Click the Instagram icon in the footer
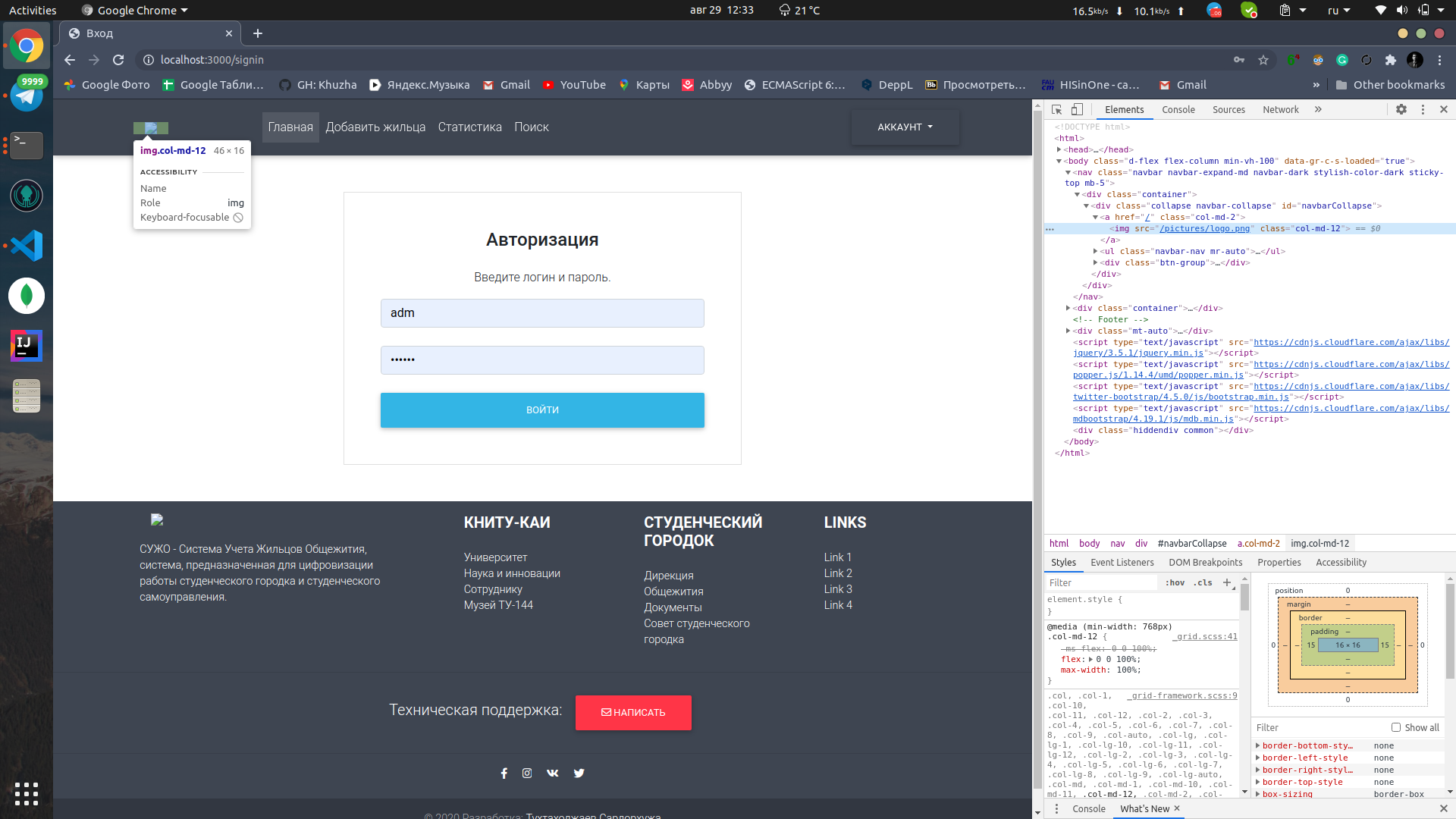1456x819 pixels. [527, 773]
